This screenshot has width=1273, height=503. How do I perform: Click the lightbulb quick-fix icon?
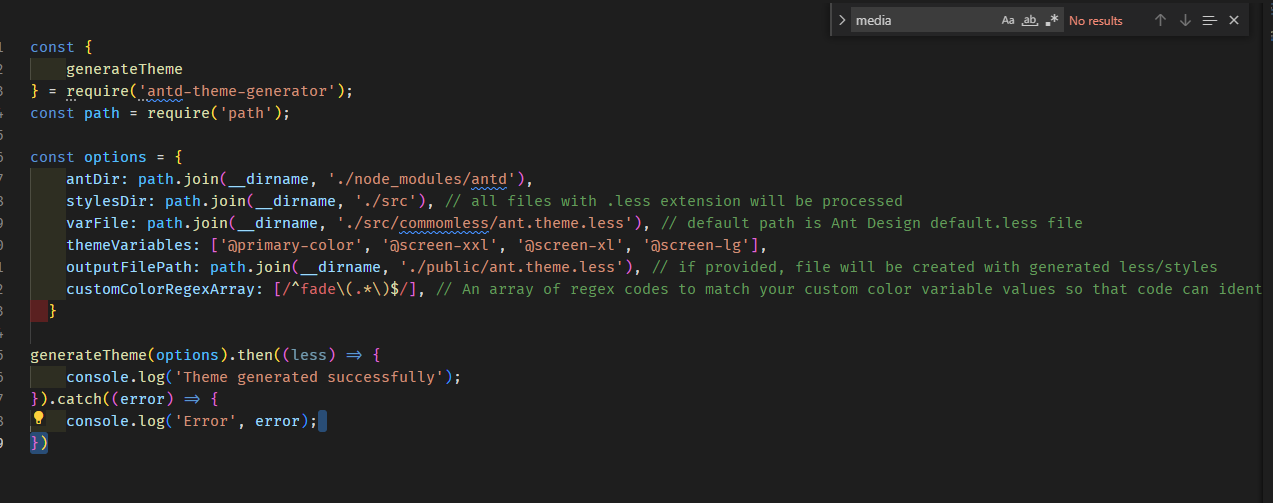[x=39, y=418]
